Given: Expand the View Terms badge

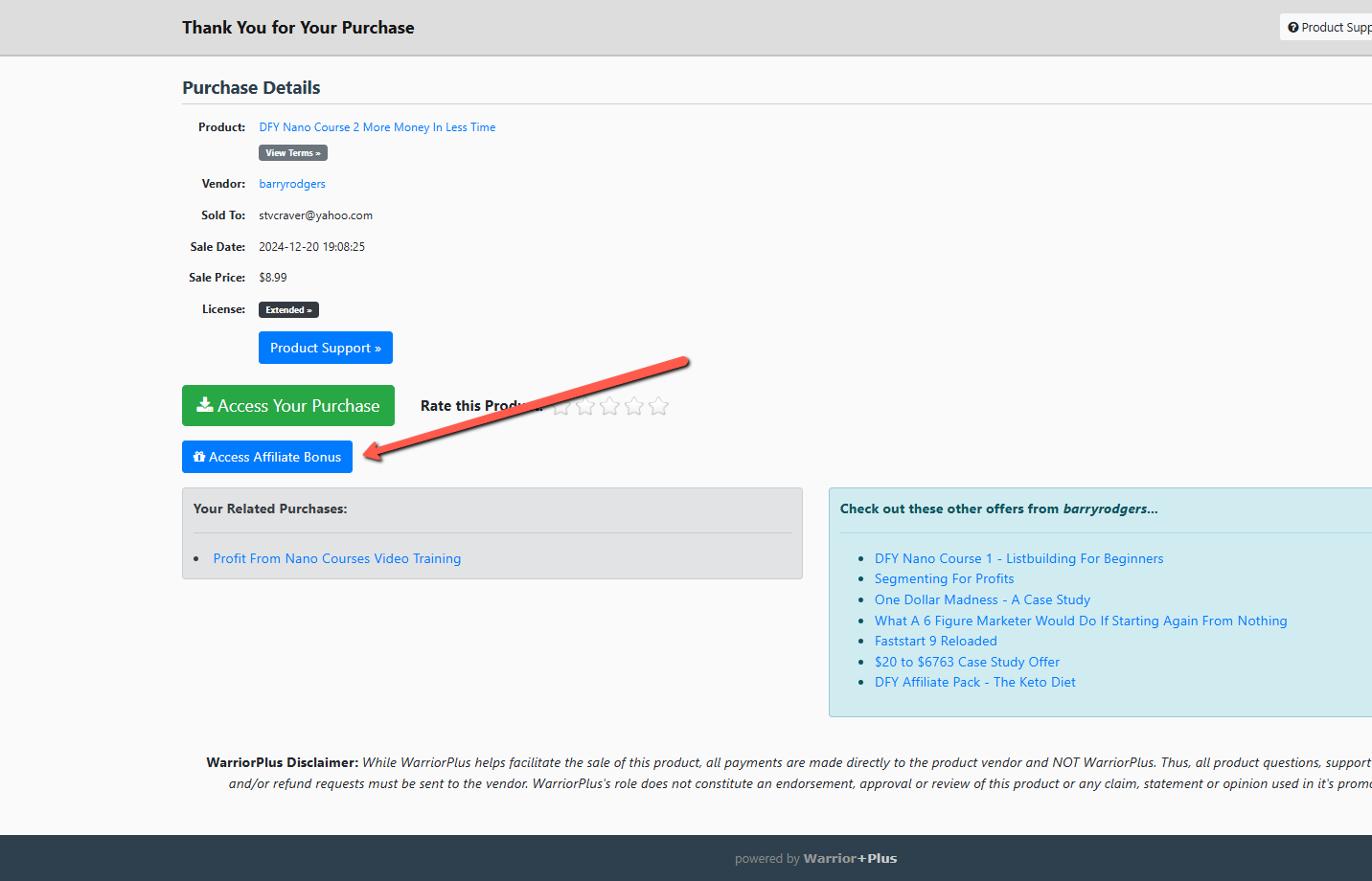Looking at the screenshot, I should 293,153.
